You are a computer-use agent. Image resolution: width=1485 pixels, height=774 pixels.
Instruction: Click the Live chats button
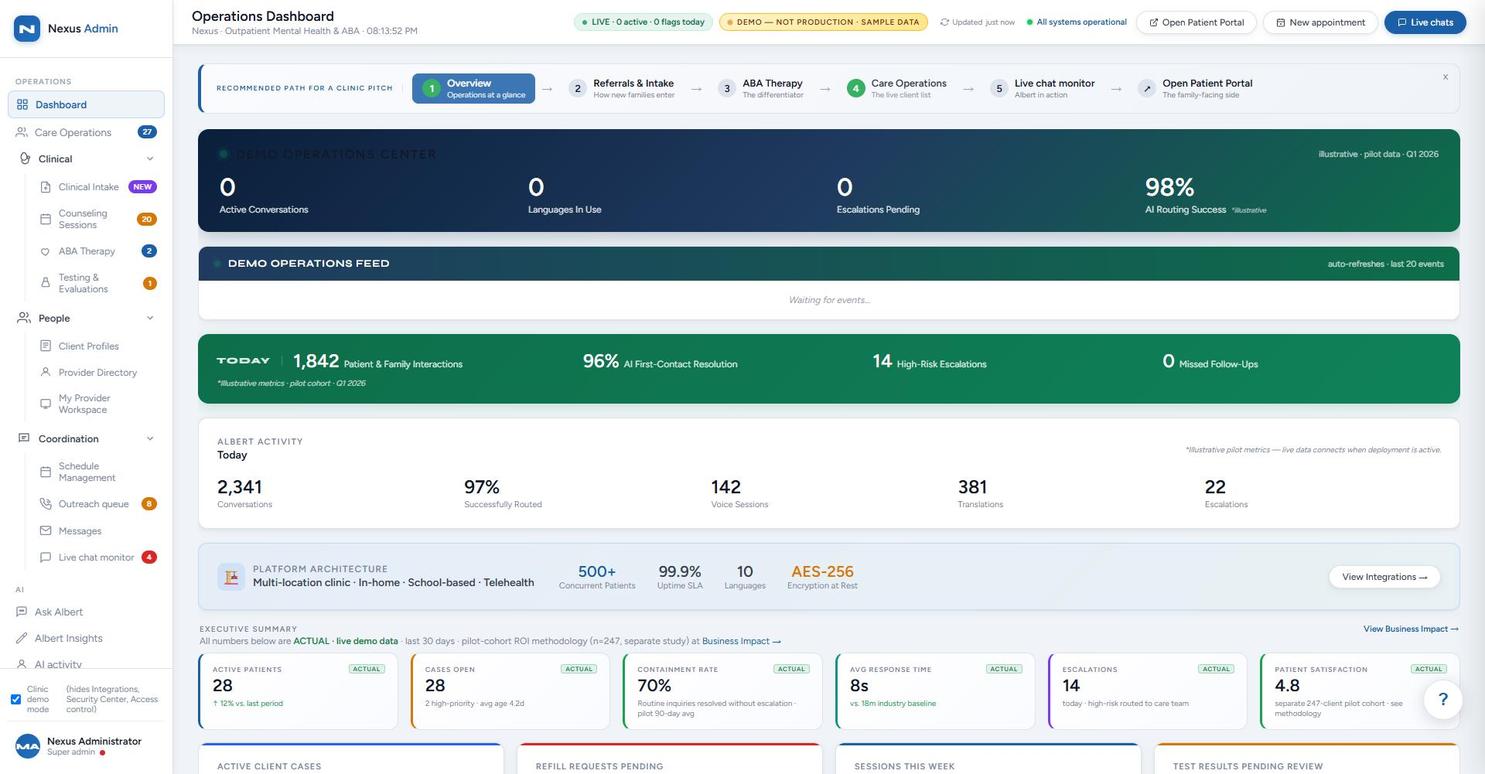(1425, 22)
